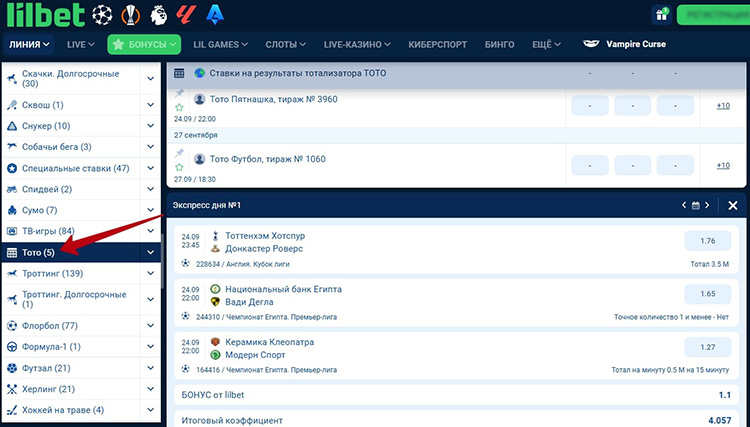Click the green БОНУСЫ button
This screenshot has height=427, width=750.
(x=144, y=45)
